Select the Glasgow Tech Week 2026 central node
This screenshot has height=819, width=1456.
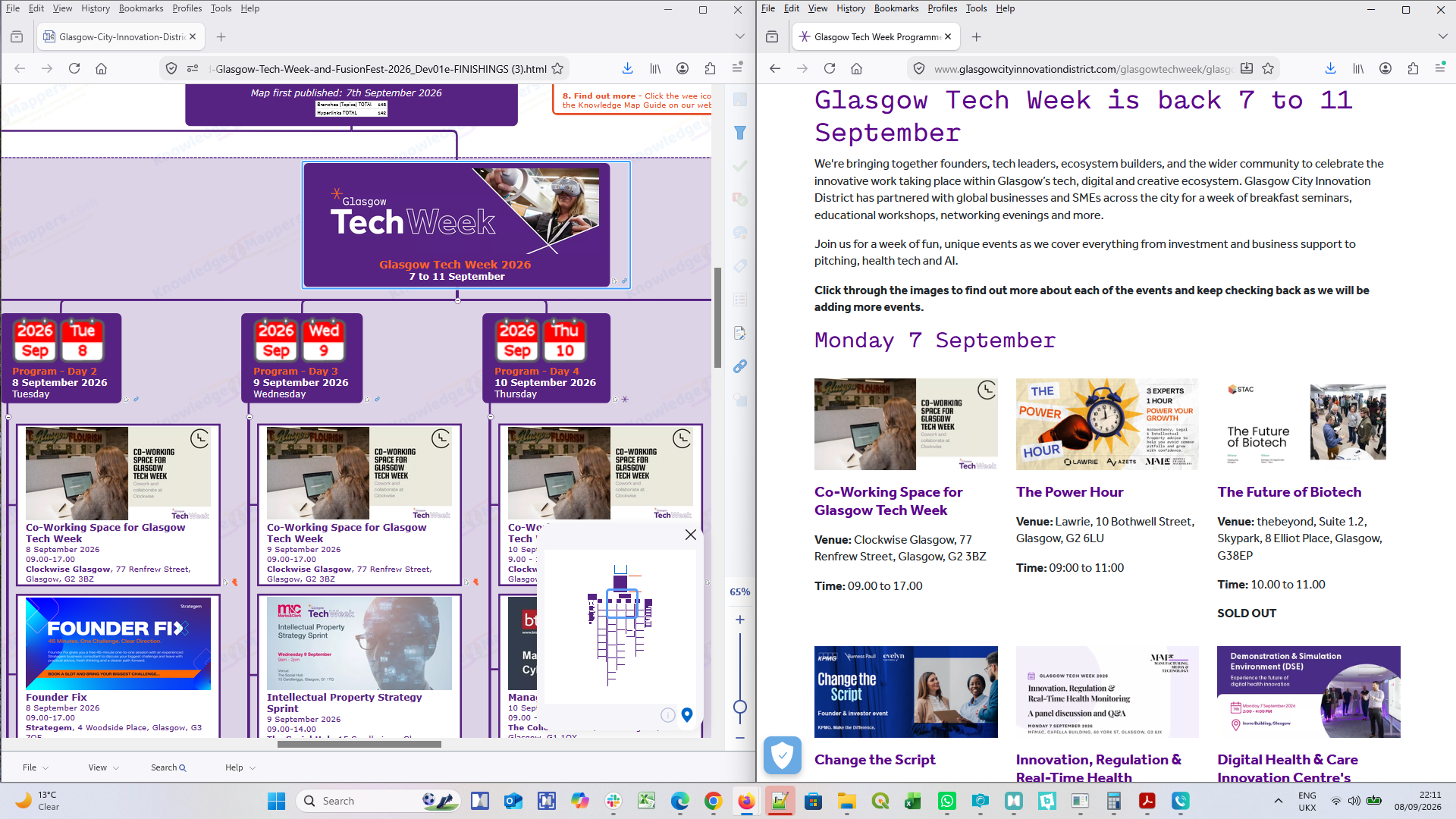point(457,225)
